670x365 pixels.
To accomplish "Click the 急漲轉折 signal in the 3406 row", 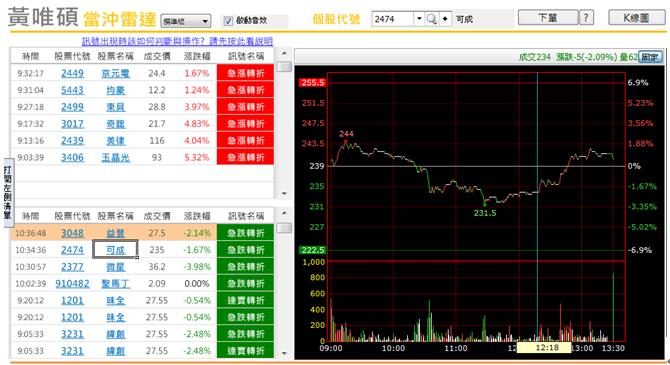I will pos(245,157).
